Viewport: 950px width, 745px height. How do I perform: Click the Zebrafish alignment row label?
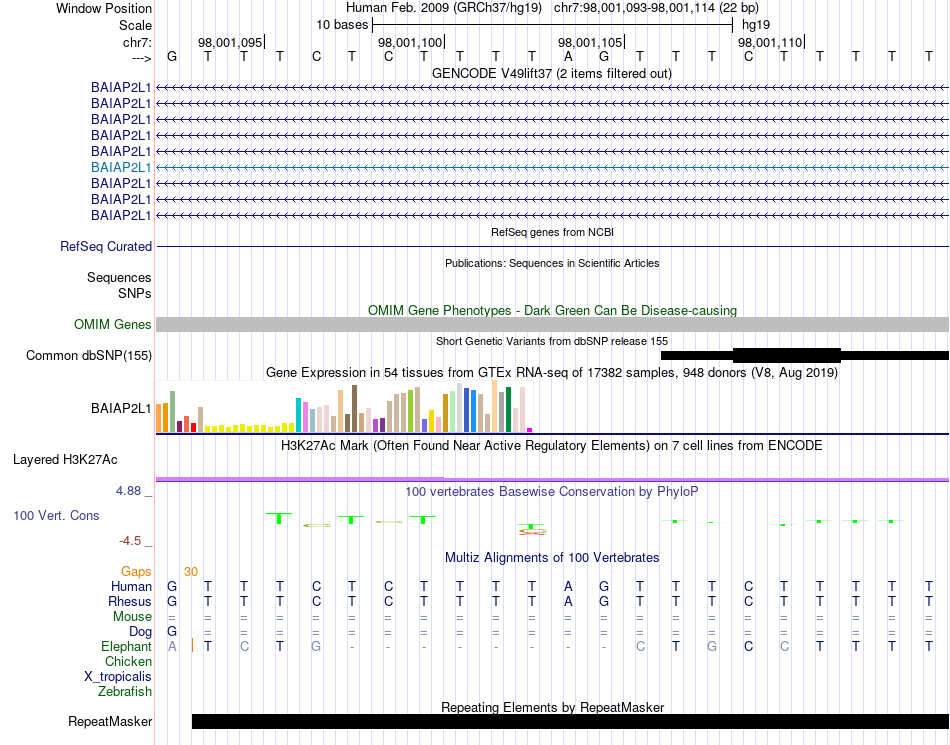coord(125,691)
